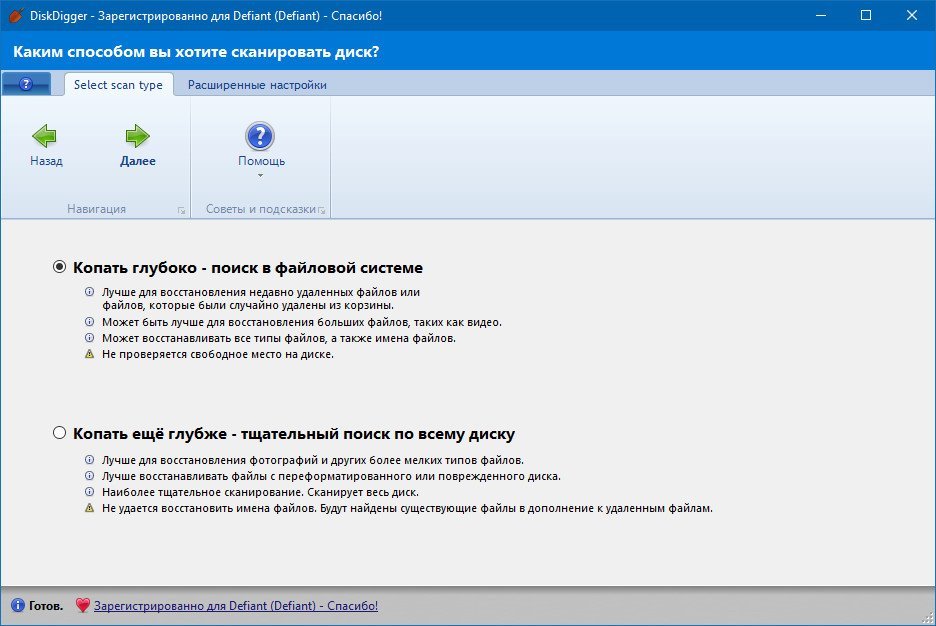Click the 'Готов.' status text

(46, 606)
